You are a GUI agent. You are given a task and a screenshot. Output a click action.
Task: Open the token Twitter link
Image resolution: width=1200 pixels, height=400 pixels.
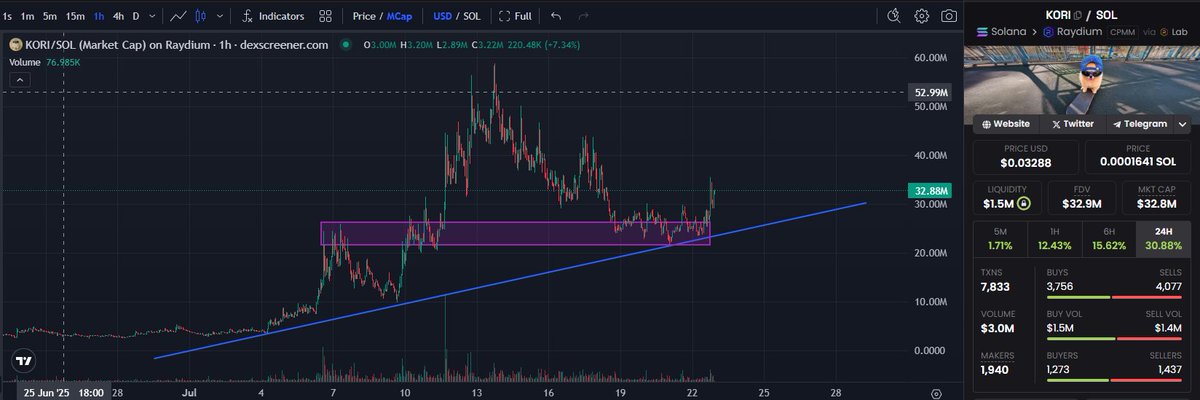tap(1072, 124)
